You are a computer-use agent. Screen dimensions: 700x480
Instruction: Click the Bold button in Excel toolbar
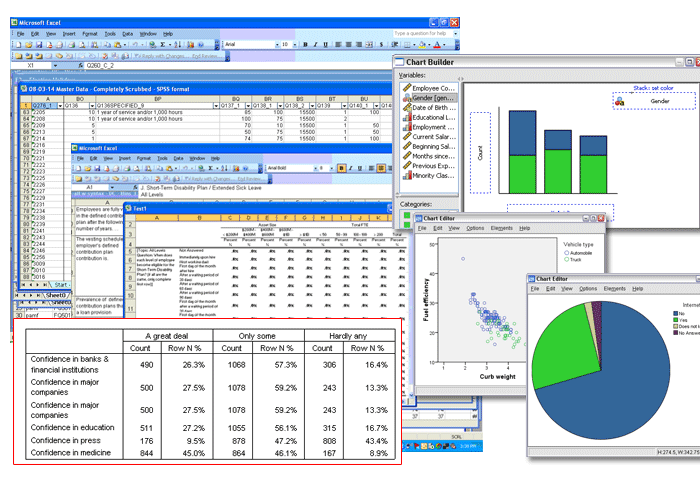[x=303, y=45]
